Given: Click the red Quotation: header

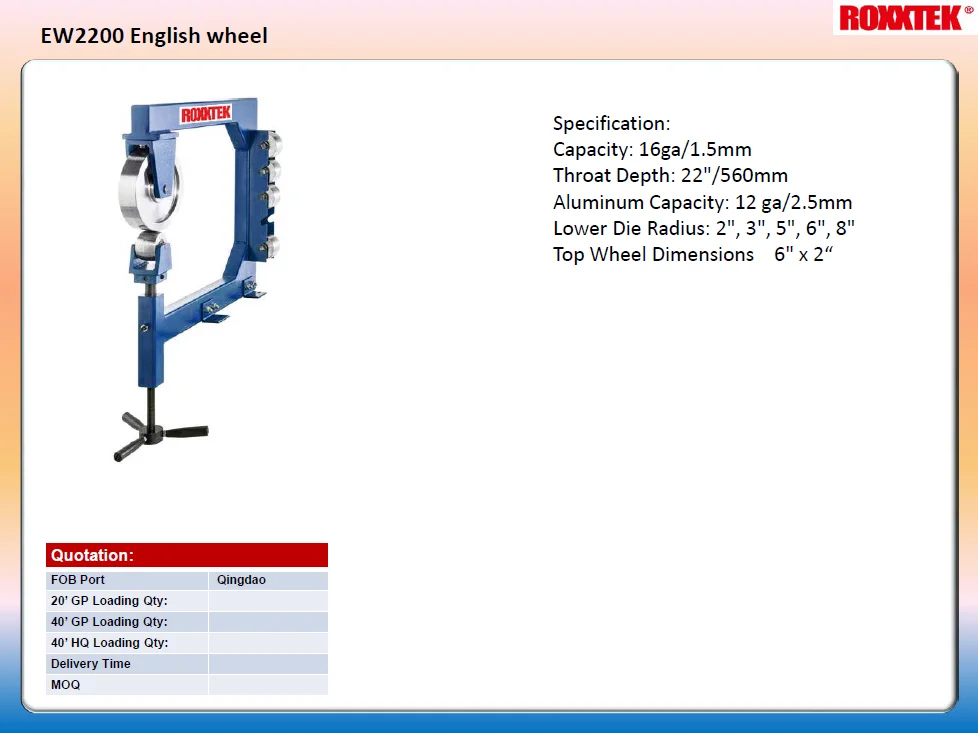Looking at the screenshot, I should [x=186, y=555].
